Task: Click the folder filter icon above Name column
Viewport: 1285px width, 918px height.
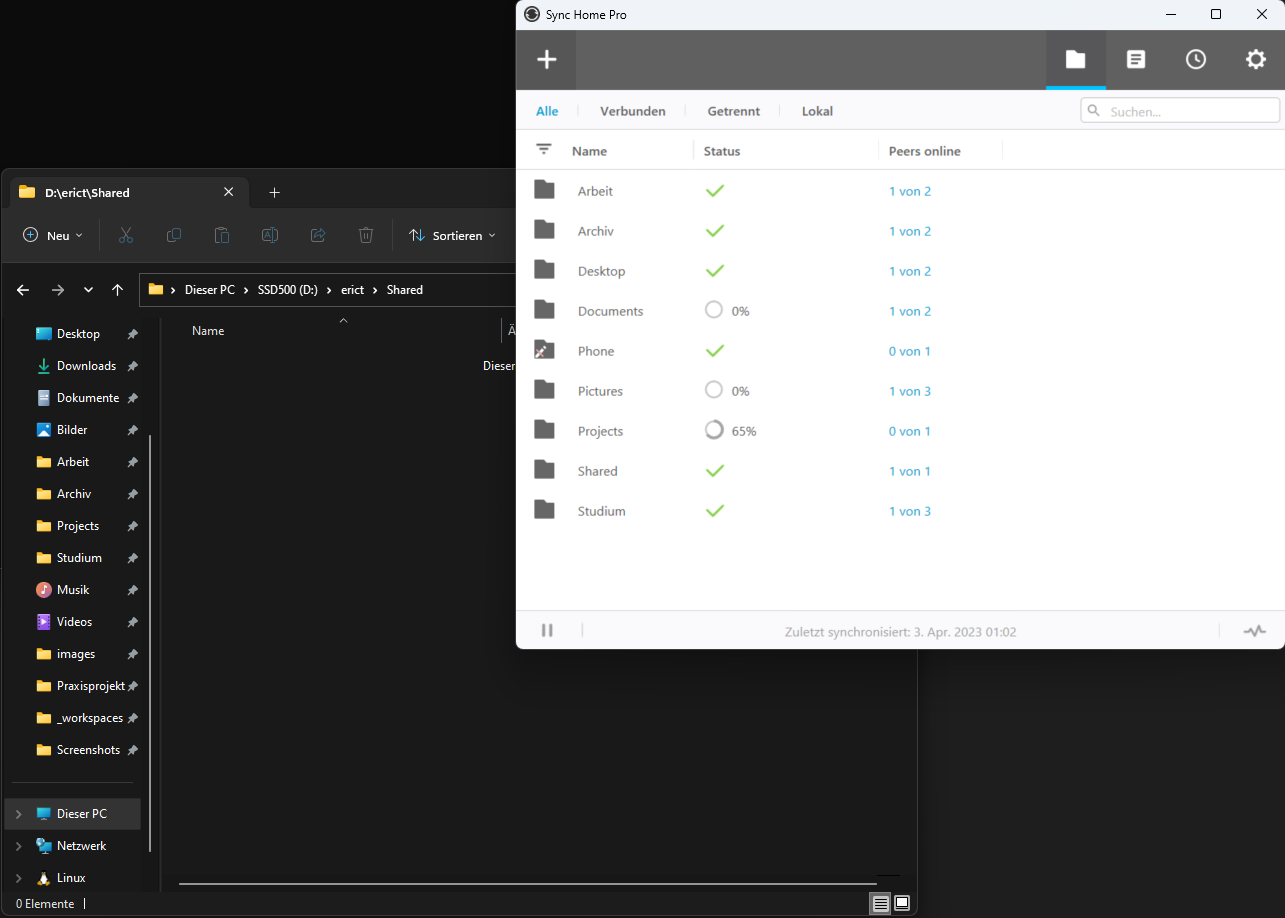Action: [543, 149]
